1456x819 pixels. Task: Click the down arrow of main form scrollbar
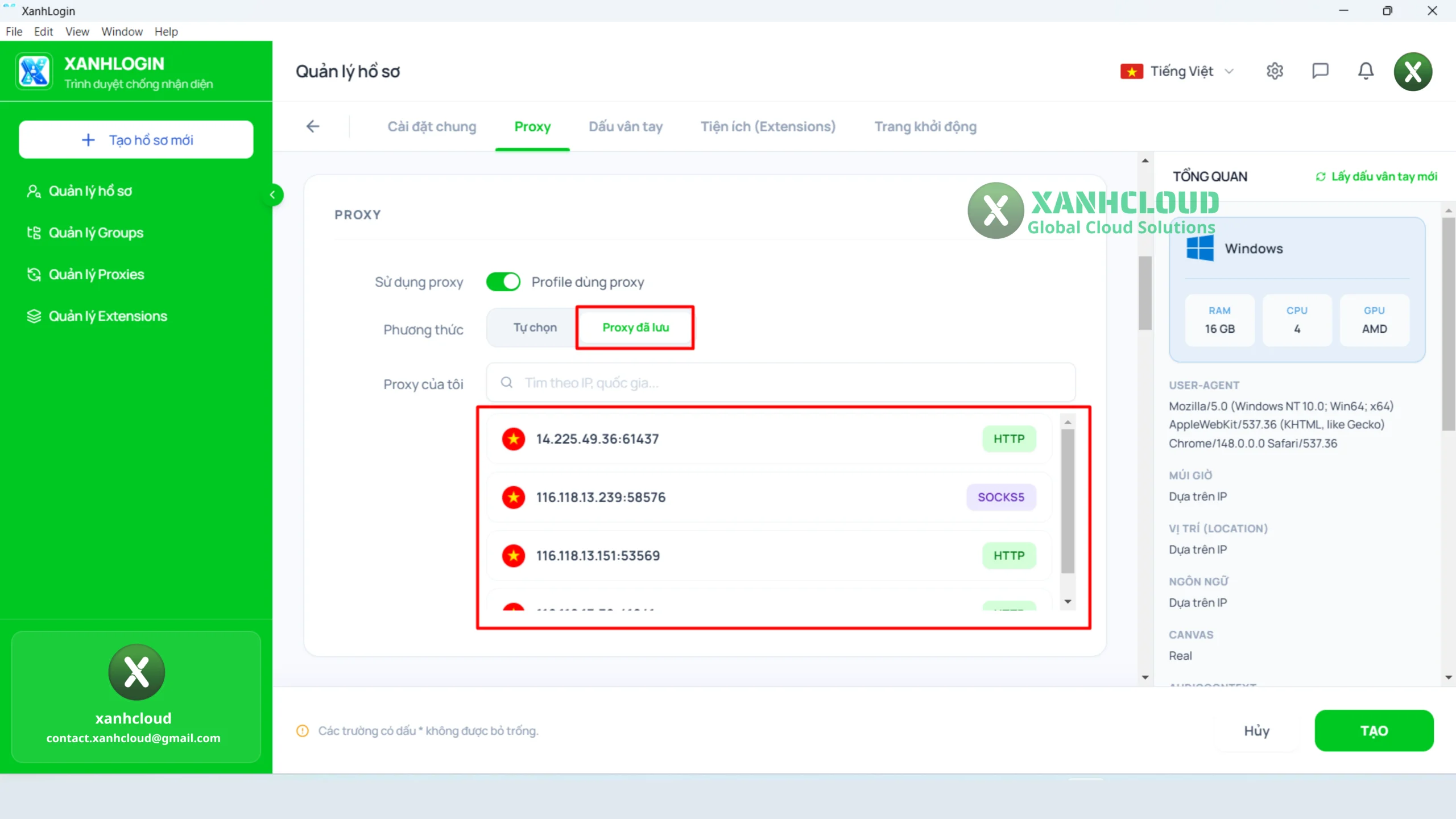(x=1145, y=677)
